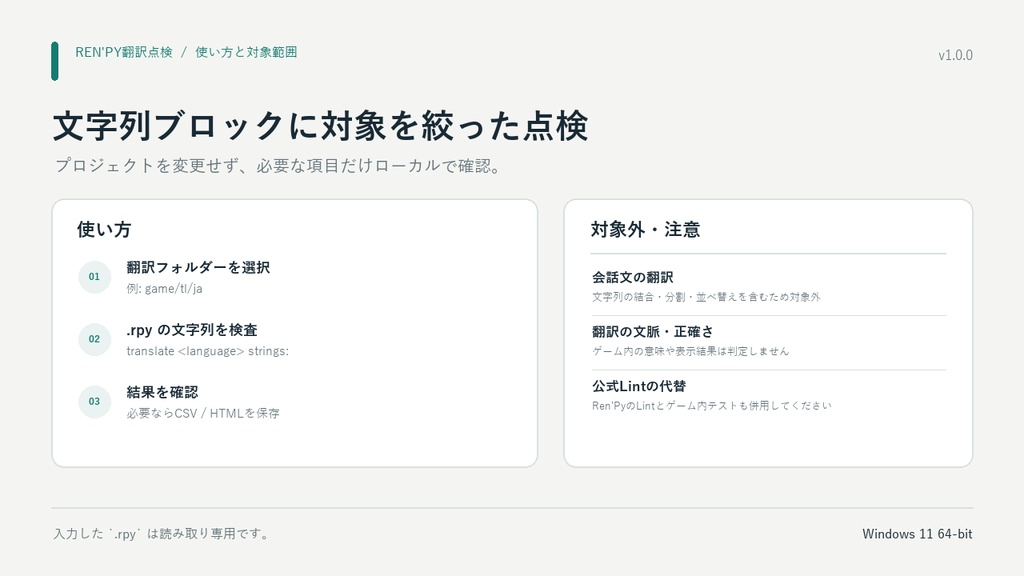Click the note "必要ならCSV / HTMLを保存"
Image resolution: width=1024 pixels, height=576 pixels.
[203, 413]
